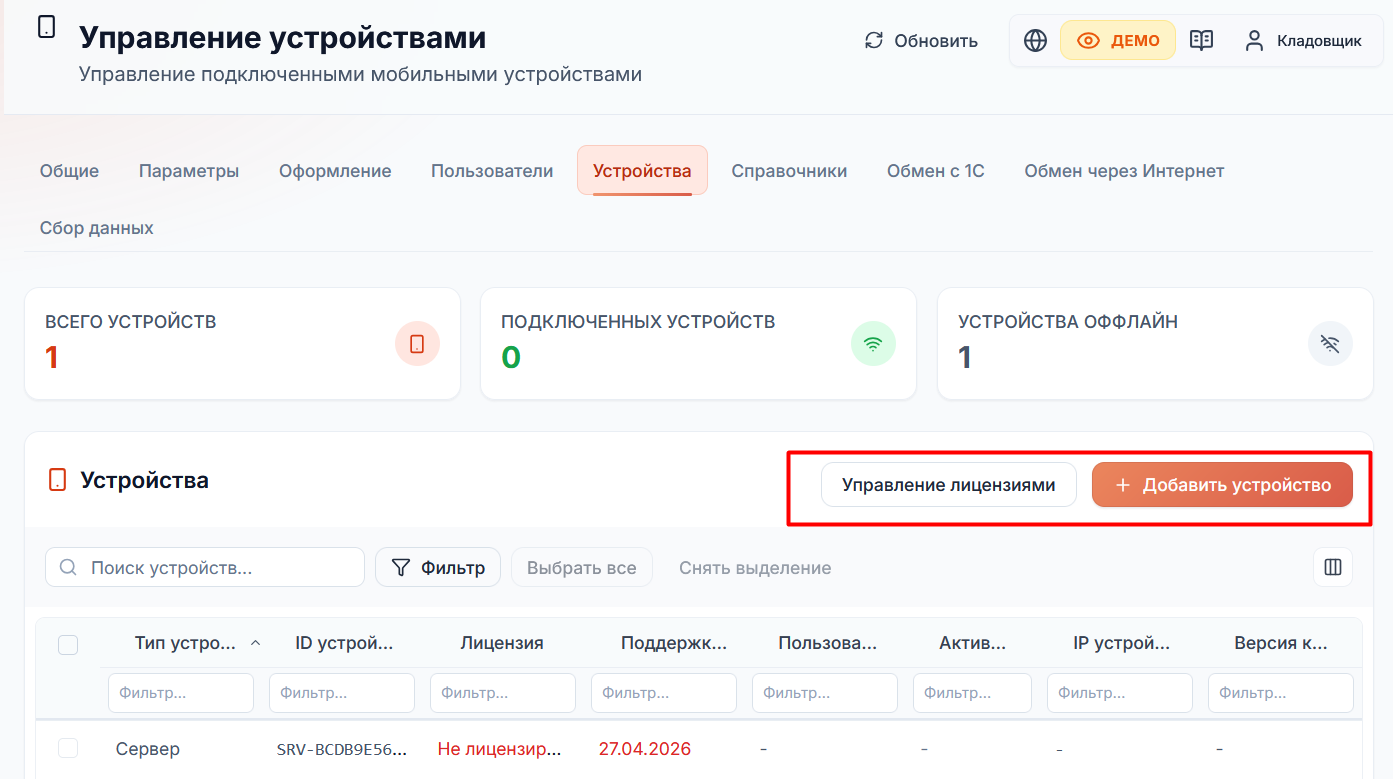Click the orange device icon next to Устройства heading
Screen dimensions: 1393x779
[x=58, y=480]
